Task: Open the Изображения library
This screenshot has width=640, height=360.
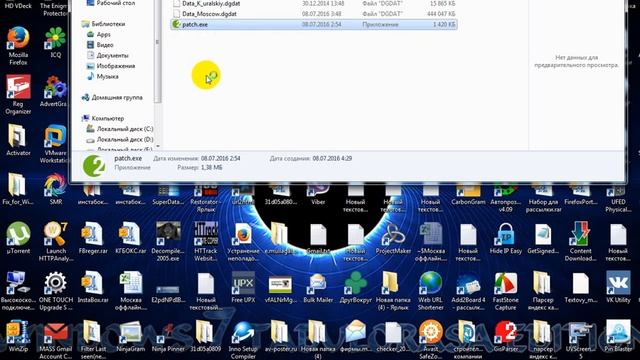Action: [111, 66]
